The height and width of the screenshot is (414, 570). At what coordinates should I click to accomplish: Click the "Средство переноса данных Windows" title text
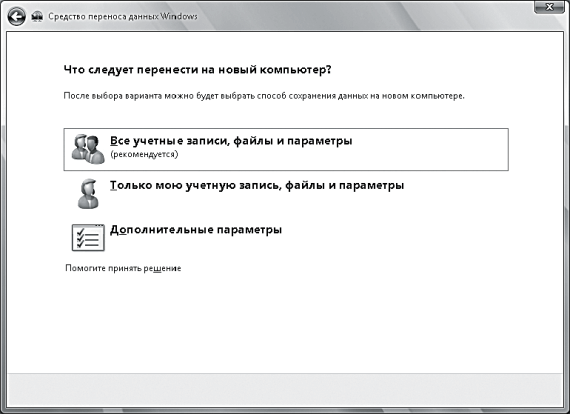[x=123, y=17]
